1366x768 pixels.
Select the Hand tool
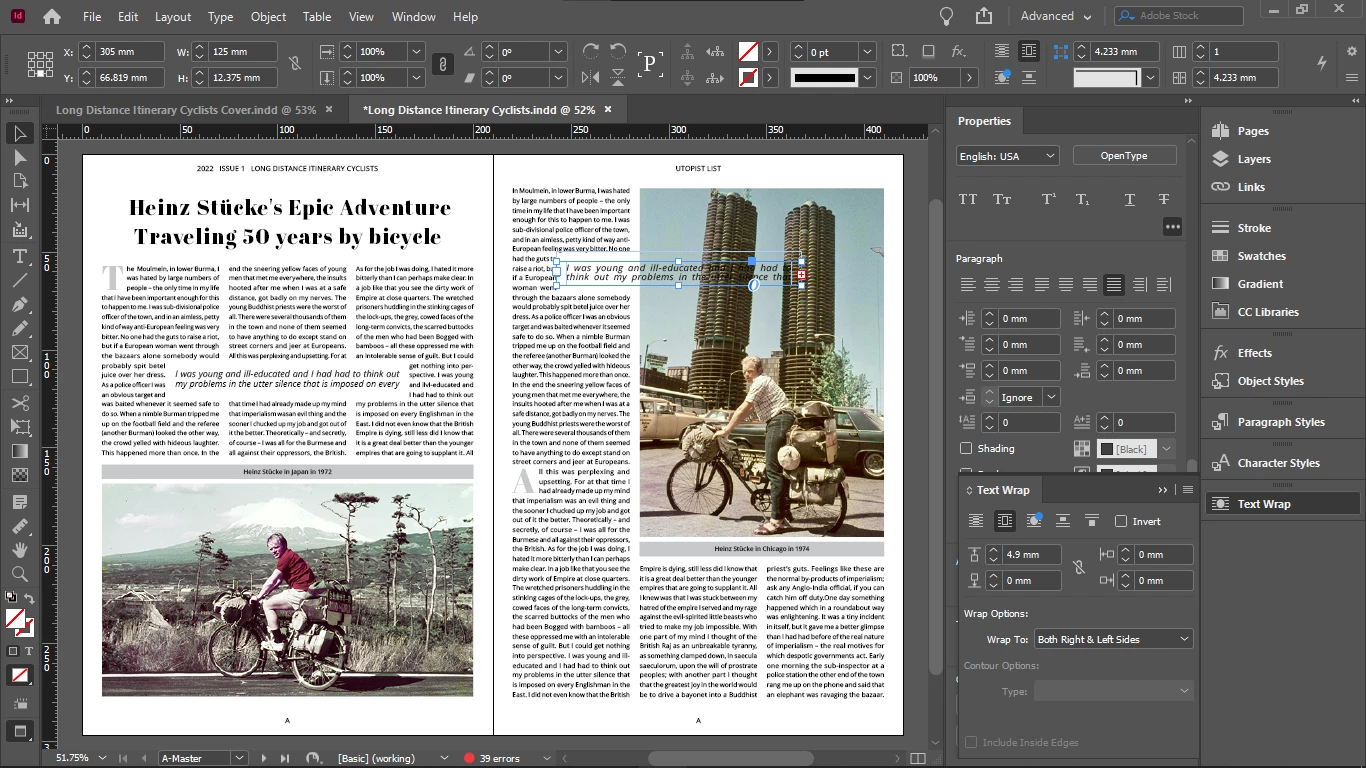point(20,549)
